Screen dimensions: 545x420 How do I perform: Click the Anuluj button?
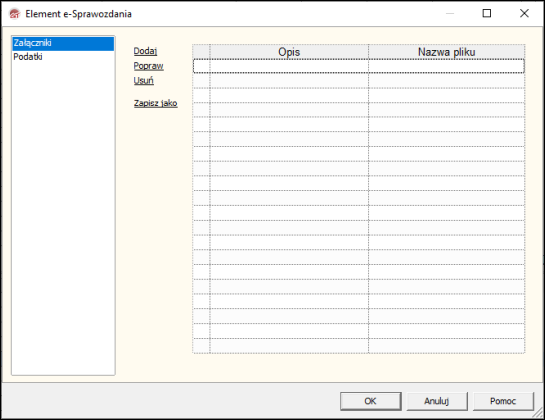pyautogui.click(x=437, y=401)
